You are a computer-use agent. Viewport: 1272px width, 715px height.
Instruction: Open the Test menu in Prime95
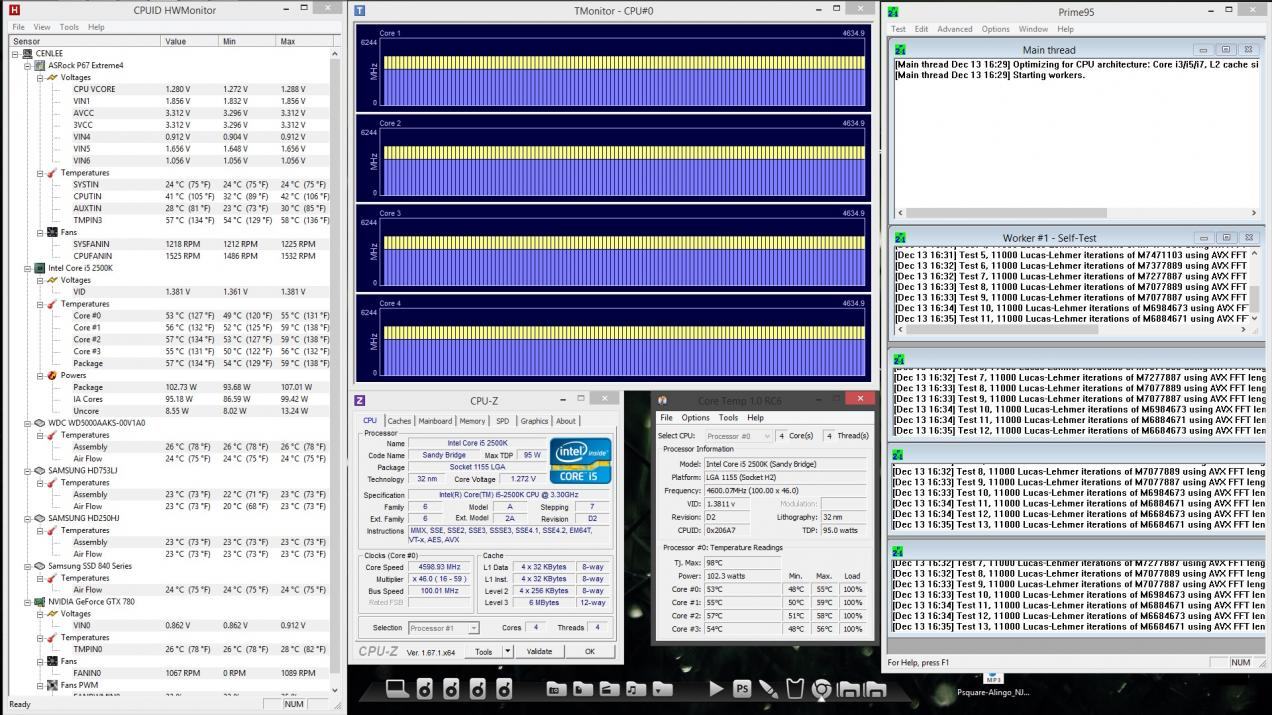coord(898,29)
